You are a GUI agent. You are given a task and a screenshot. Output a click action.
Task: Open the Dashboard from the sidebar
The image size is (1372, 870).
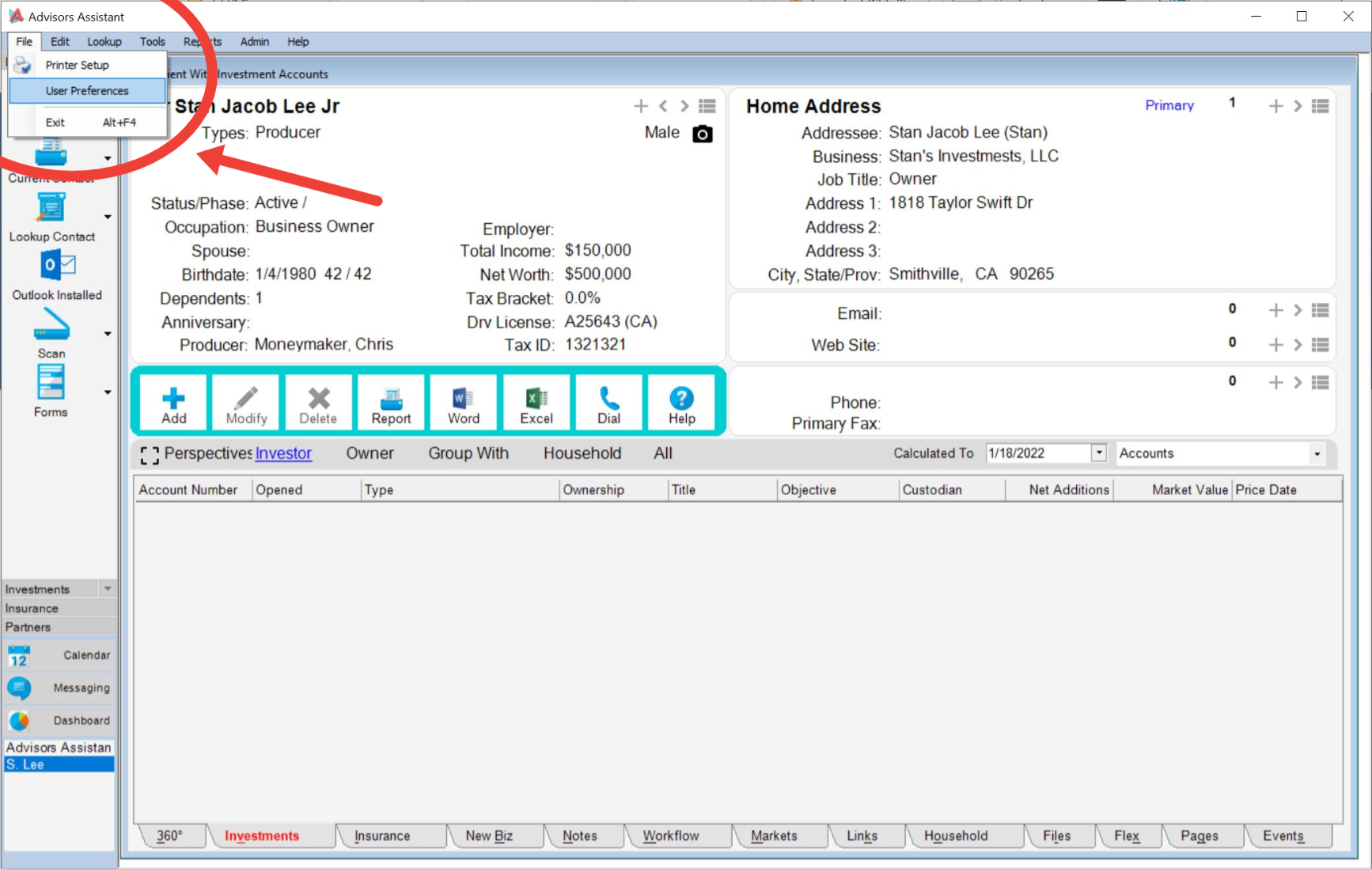point(60,721)
